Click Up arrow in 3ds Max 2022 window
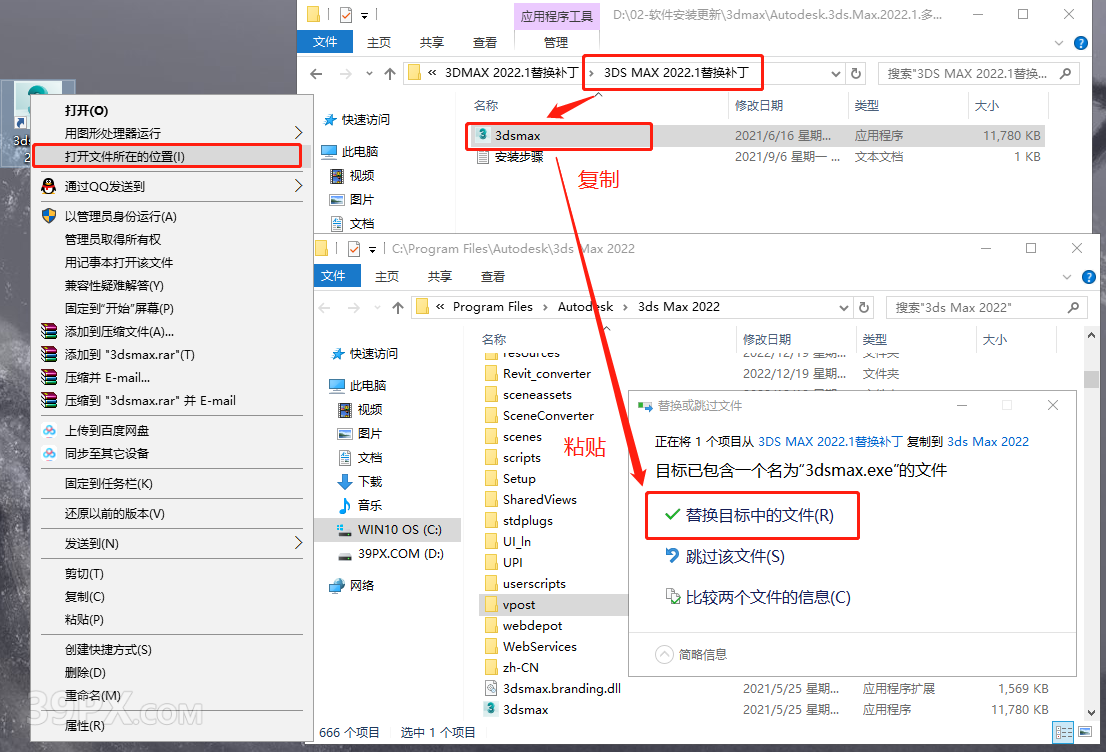 (398, 308)
